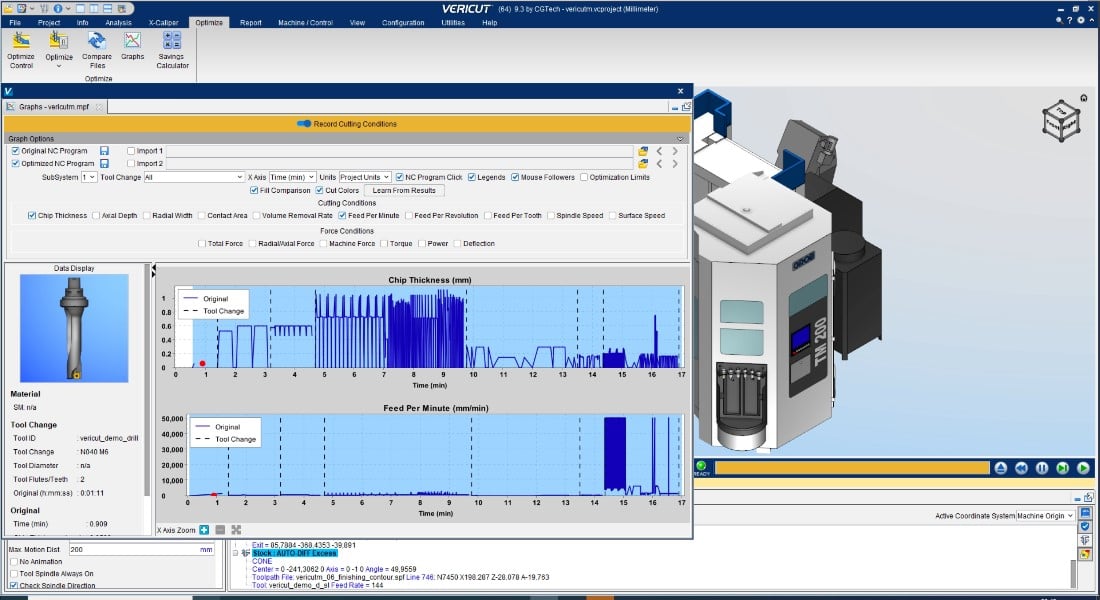Image resolution: width=1100 pixels, height=600 pixels.
Task: Click the Learn From Results button
Action: click(x=404, y=190)
